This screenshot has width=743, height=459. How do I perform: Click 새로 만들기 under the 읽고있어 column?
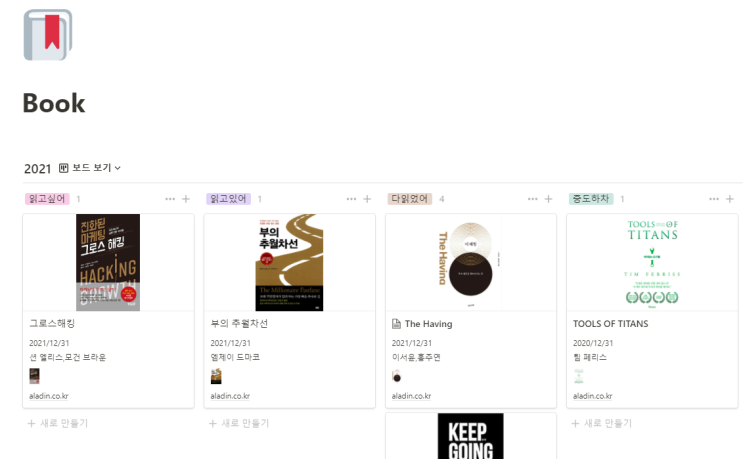239,423
